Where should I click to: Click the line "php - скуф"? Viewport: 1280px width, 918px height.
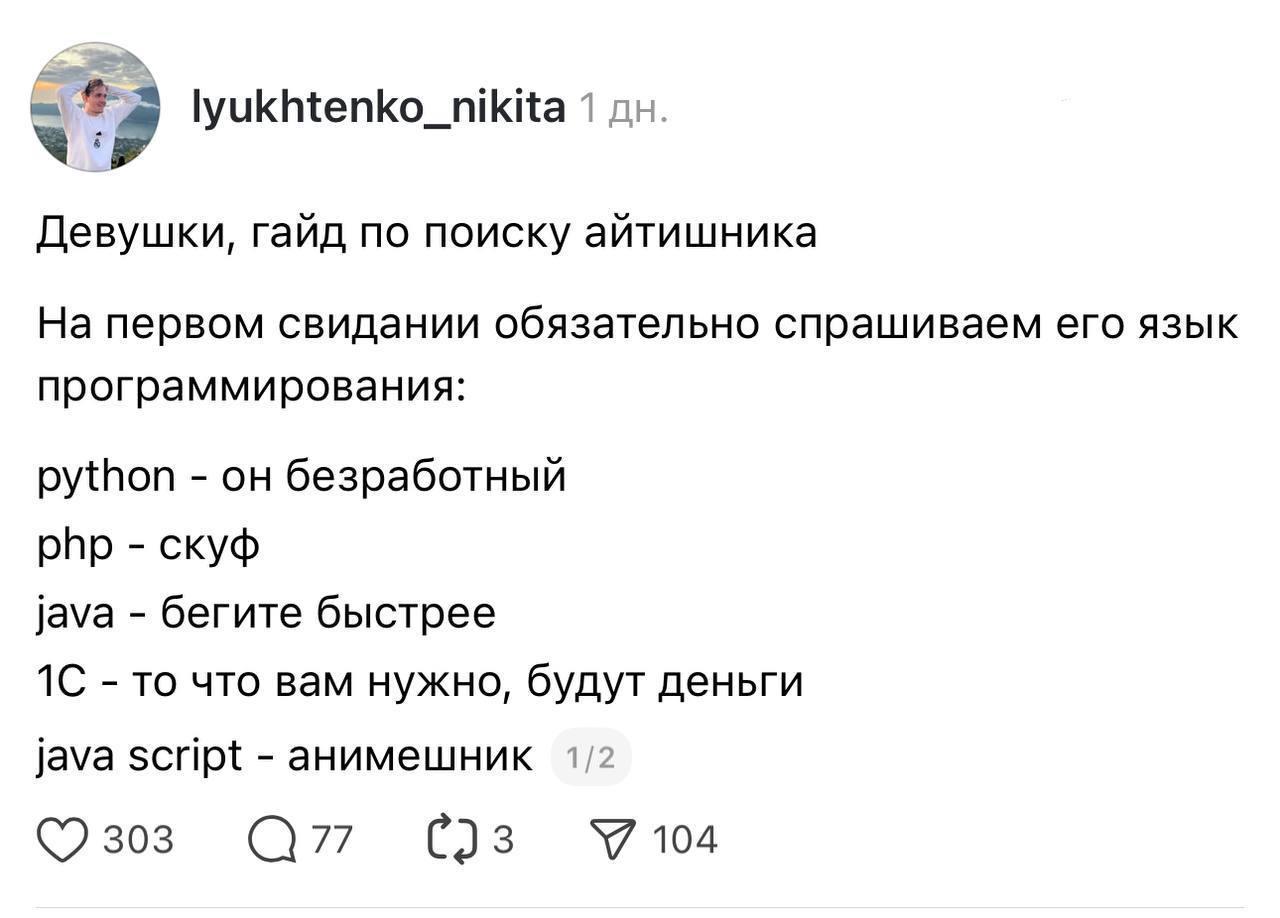point(148,546)
